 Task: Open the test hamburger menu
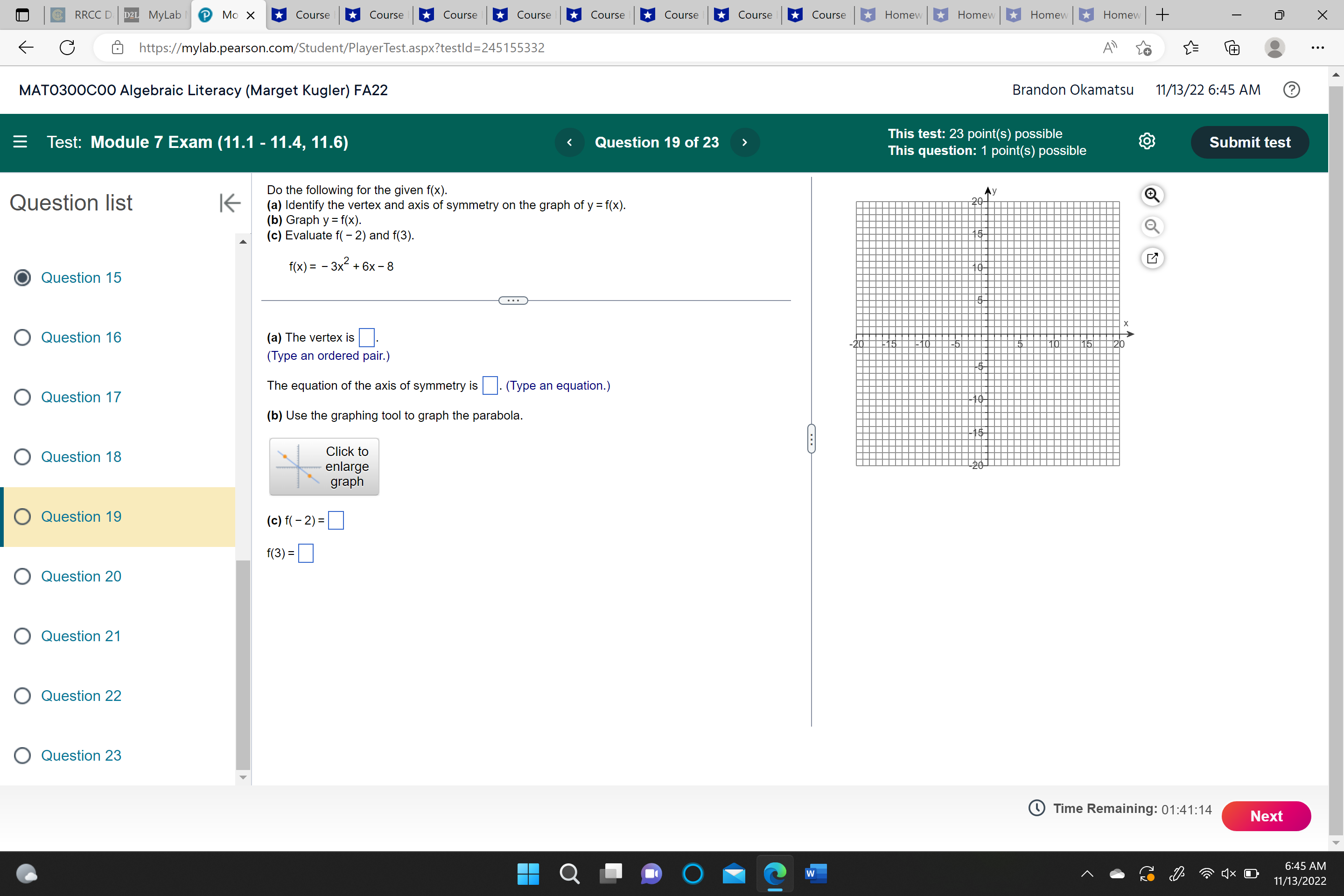pos(20,142)
